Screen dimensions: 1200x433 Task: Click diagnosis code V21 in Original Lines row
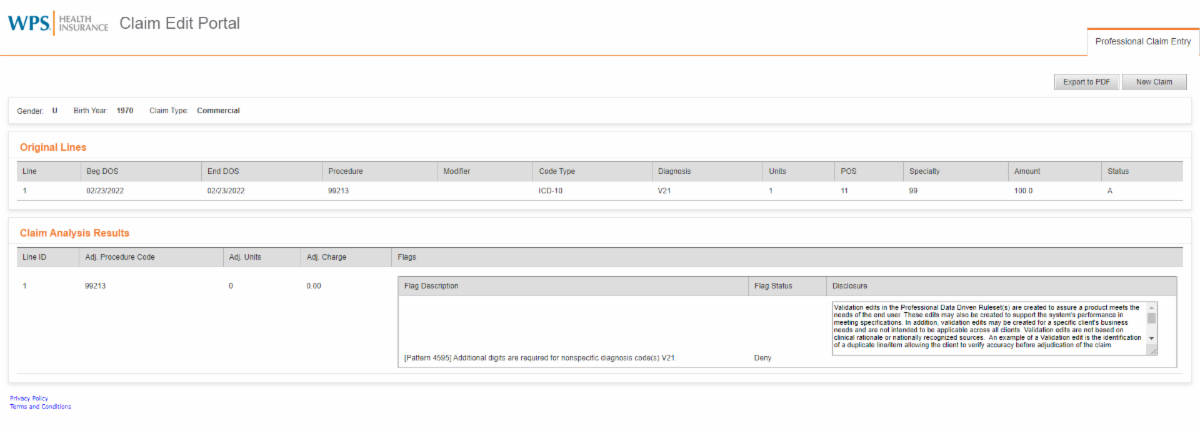[x=663, y=190]
